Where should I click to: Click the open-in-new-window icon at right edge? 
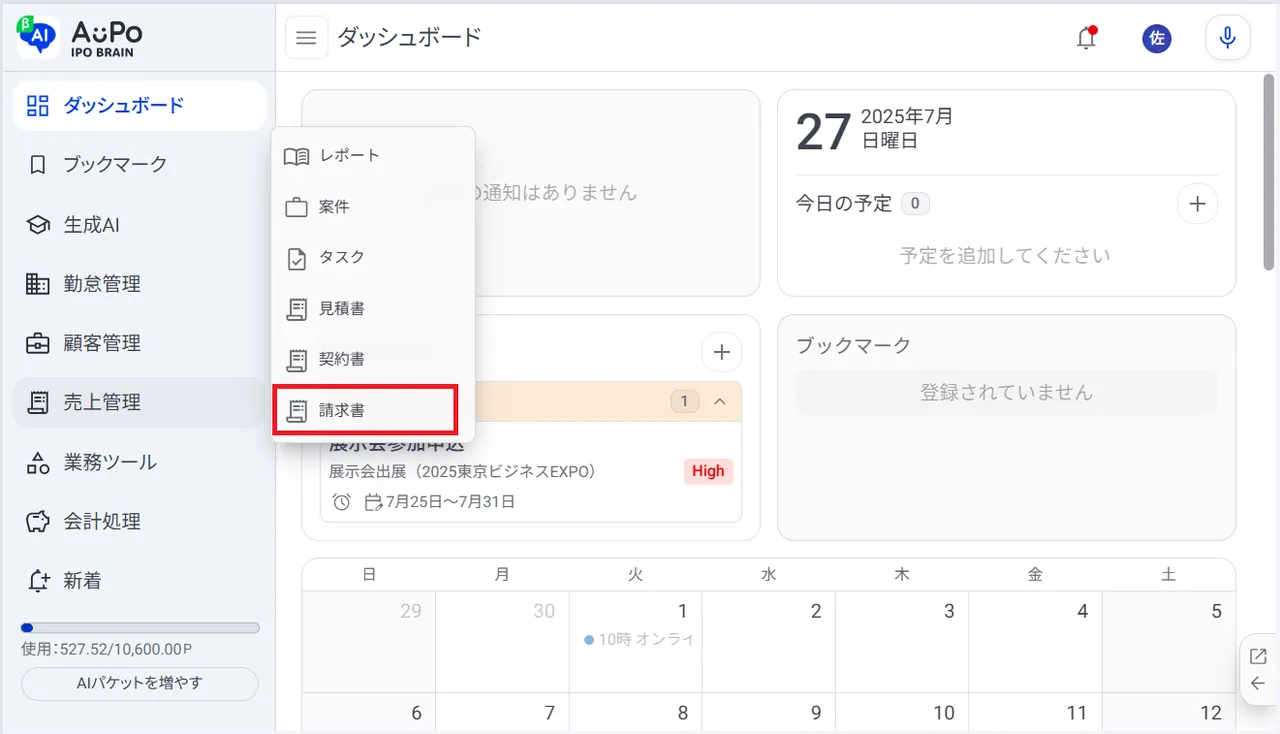tap(1258, 656)
